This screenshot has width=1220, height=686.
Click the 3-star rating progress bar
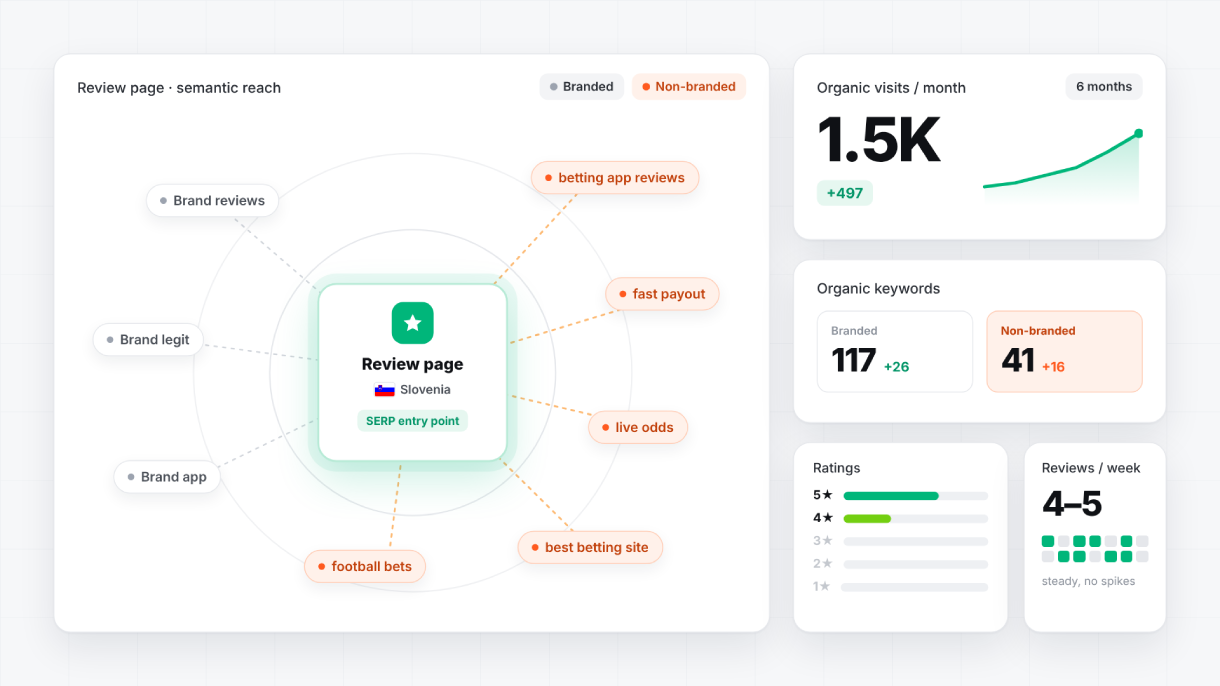[916, 541]
